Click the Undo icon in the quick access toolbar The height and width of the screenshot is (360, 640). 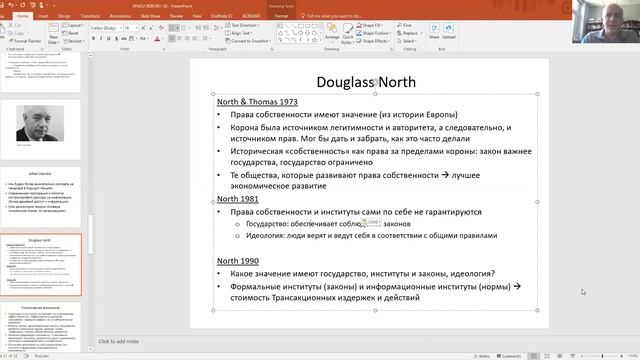11,5
